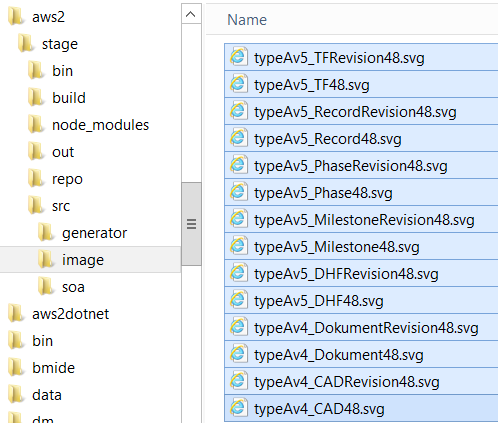
Task: Select the file icon for typeAv5_Phase48.svg
Action: [x=239, y=192]
